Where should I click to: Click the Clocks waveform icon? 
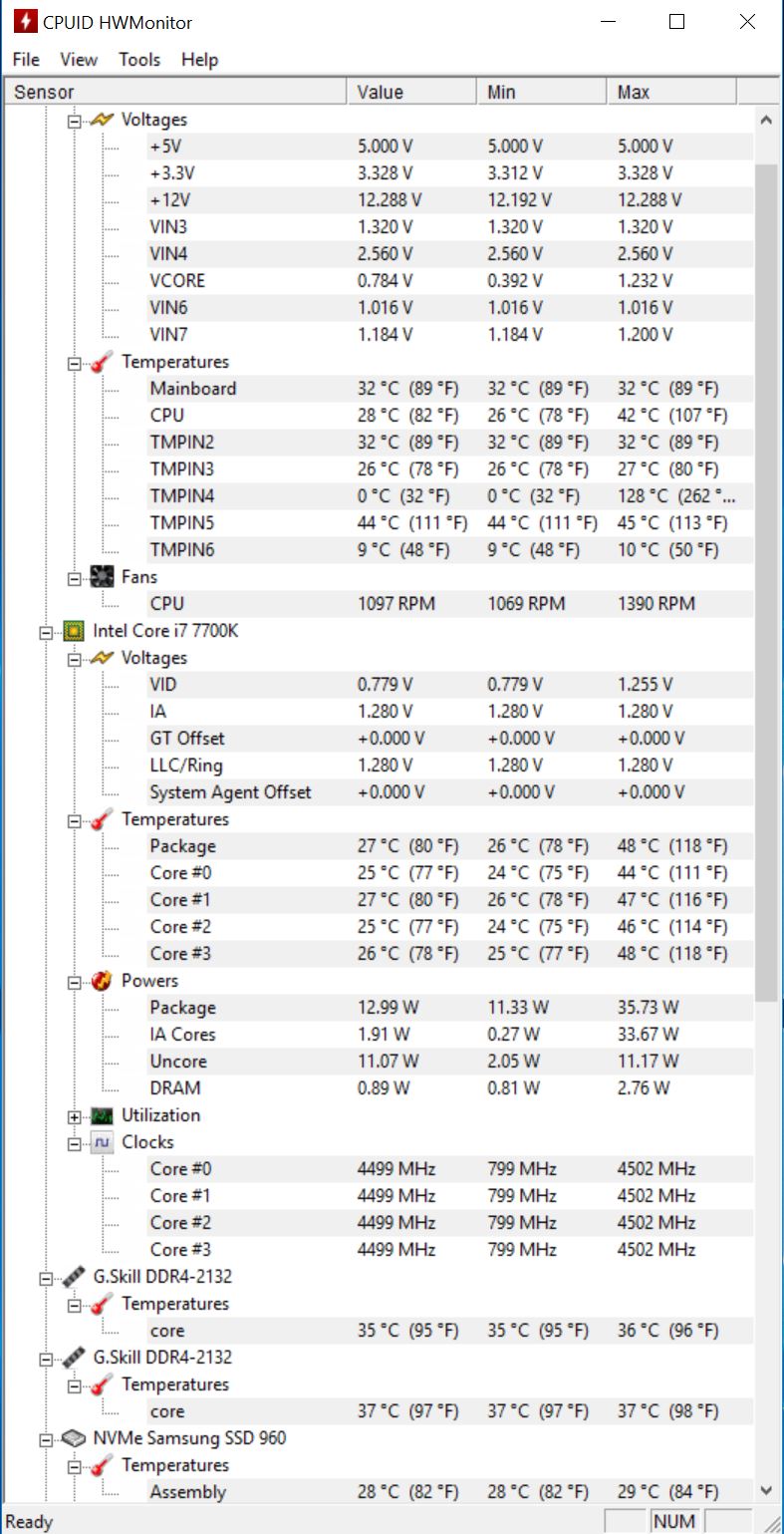[x=102, y=1142]
